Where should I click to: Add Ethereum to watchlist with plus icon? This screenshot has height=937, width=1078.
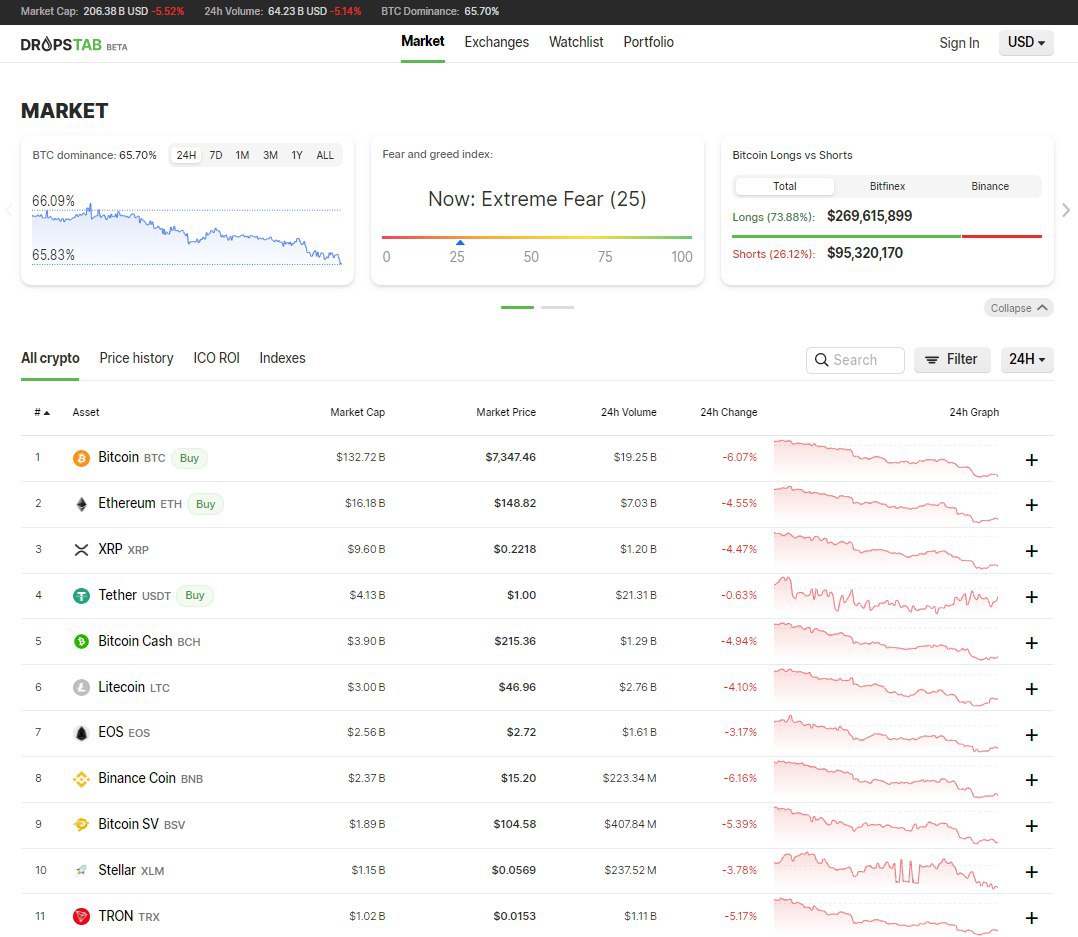[1031, 505]
